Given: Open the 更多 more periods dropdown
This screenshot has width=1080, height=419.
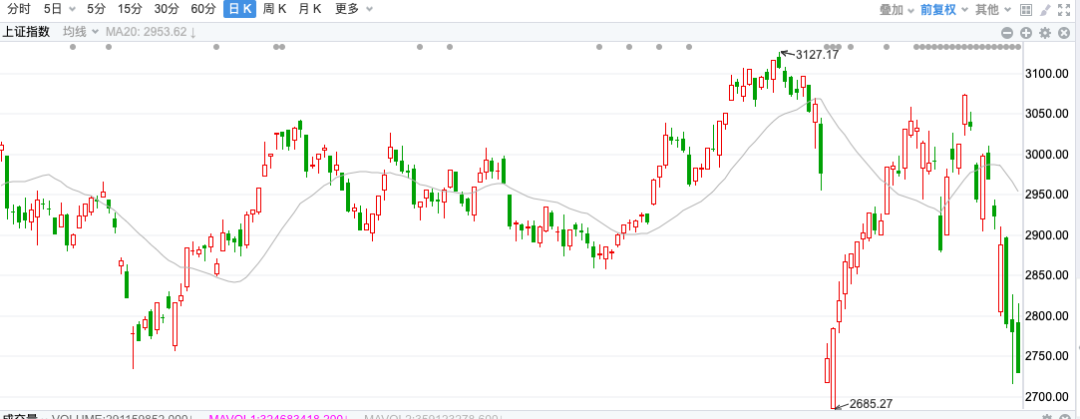Looking at the screenshot, I should (354, 9).
